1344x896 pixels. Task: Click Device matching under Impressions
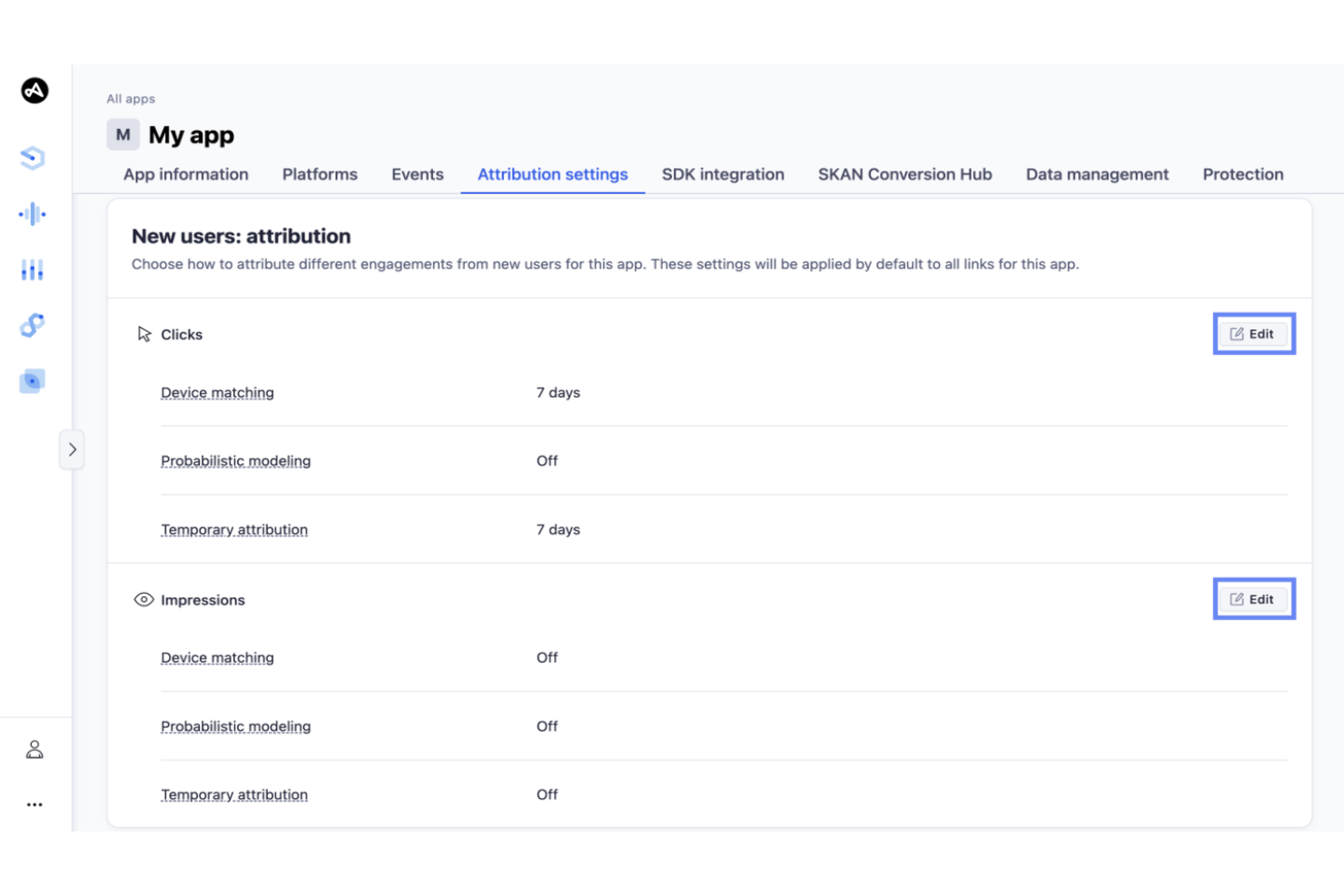[x=217, y=658]
